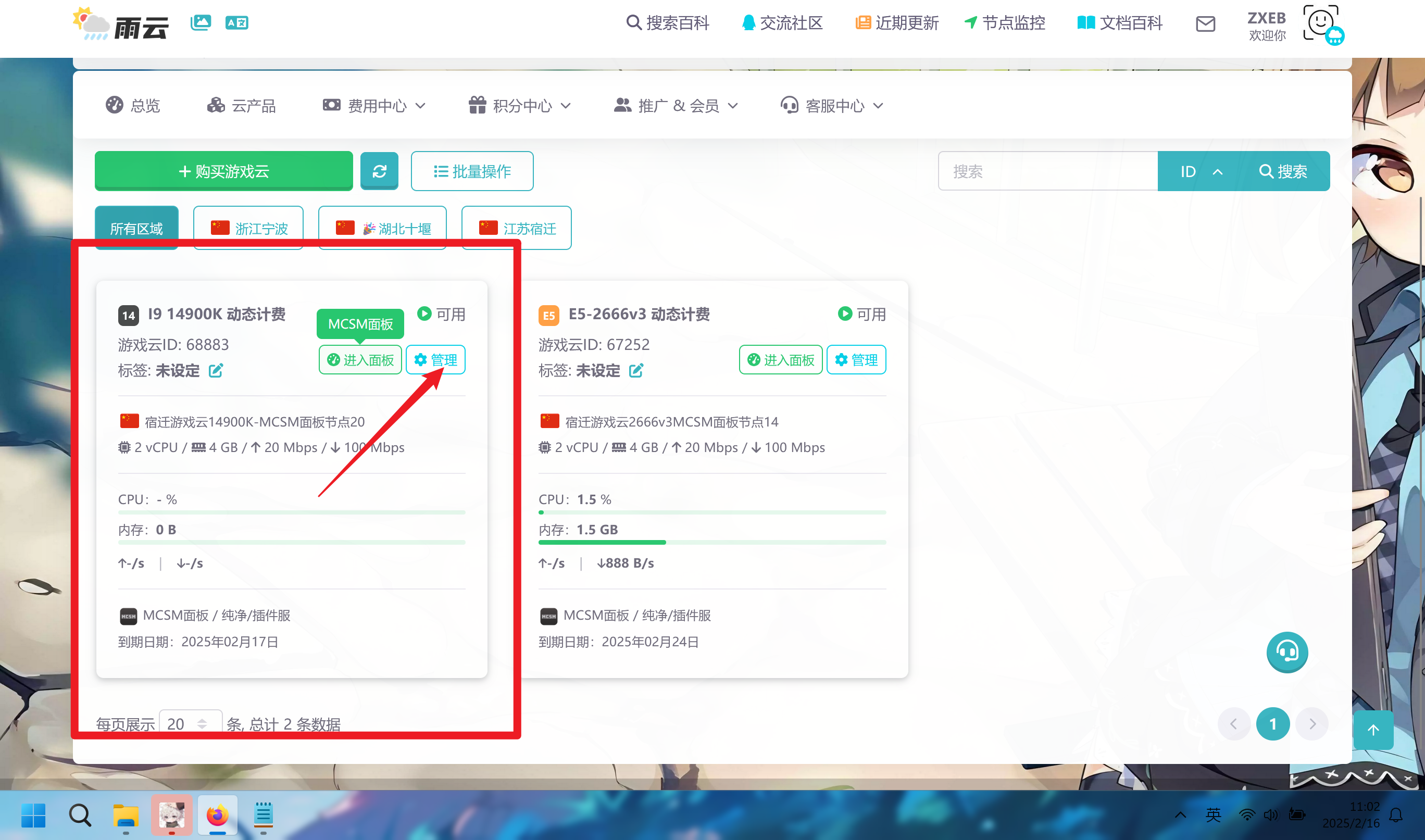Open 搜索百科 link in header
The width and height of the screenshot is (1425, 840).
pos(668,22)
